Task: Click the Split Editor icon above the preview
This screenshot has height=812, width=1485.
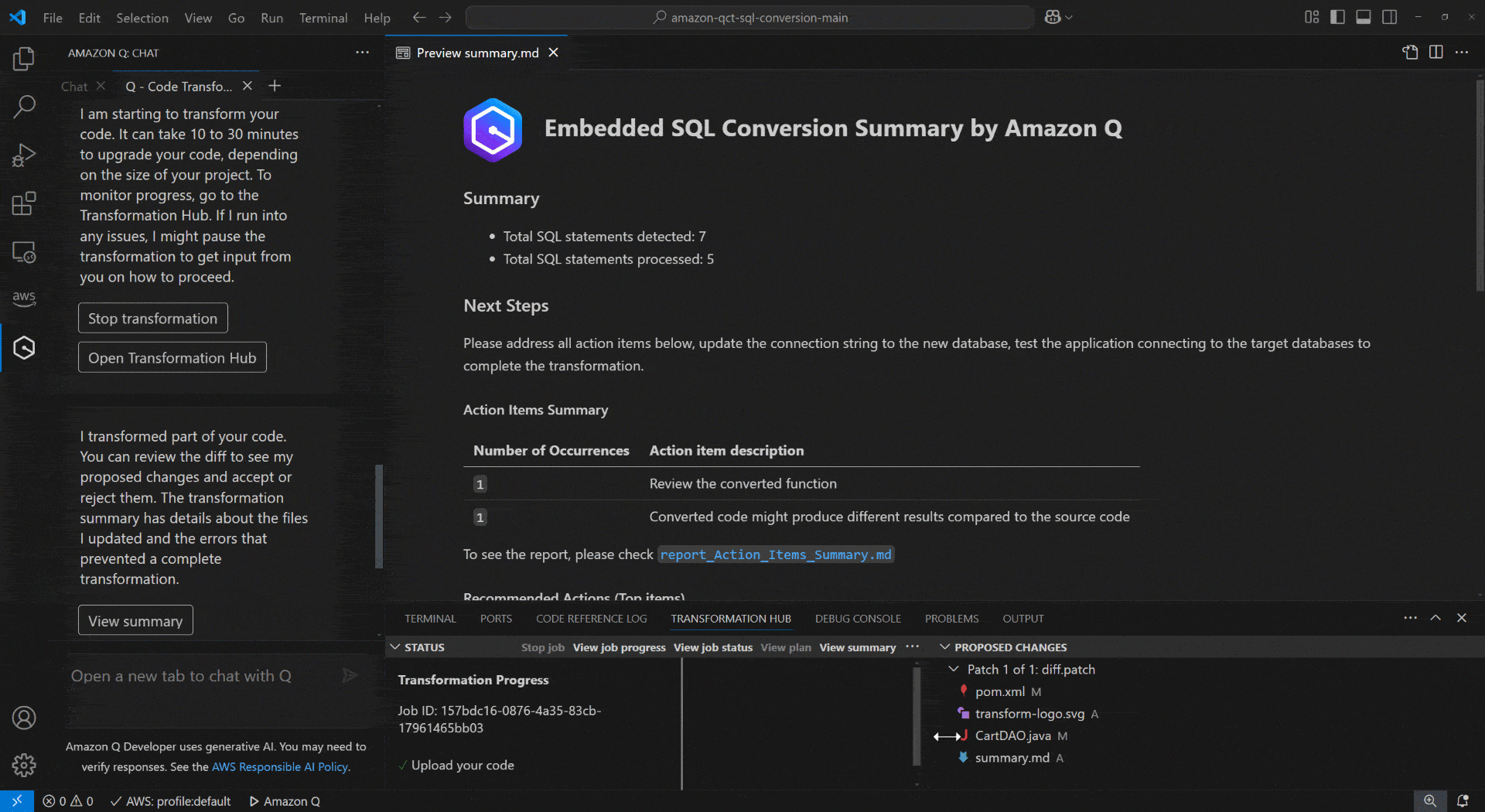Action: pyautogui.click(x=1436, y=52)
